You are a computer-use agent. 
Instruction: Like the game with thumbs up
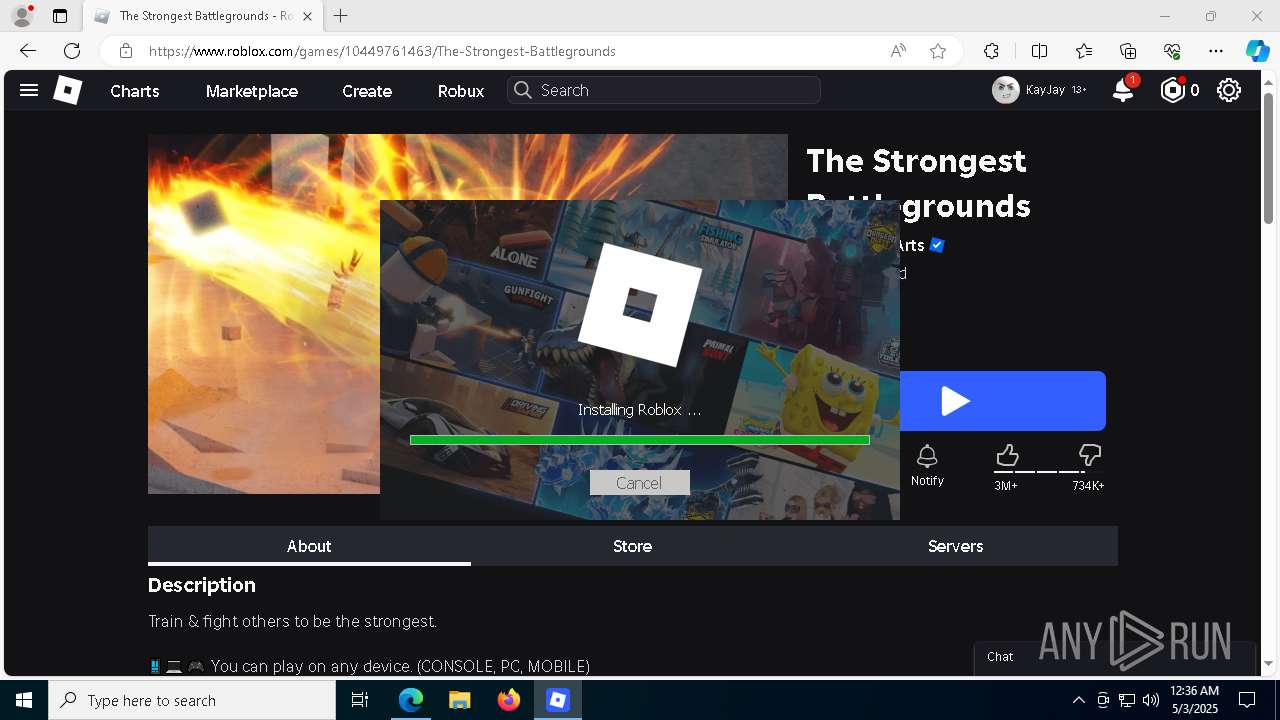(x=1007, y=456)
